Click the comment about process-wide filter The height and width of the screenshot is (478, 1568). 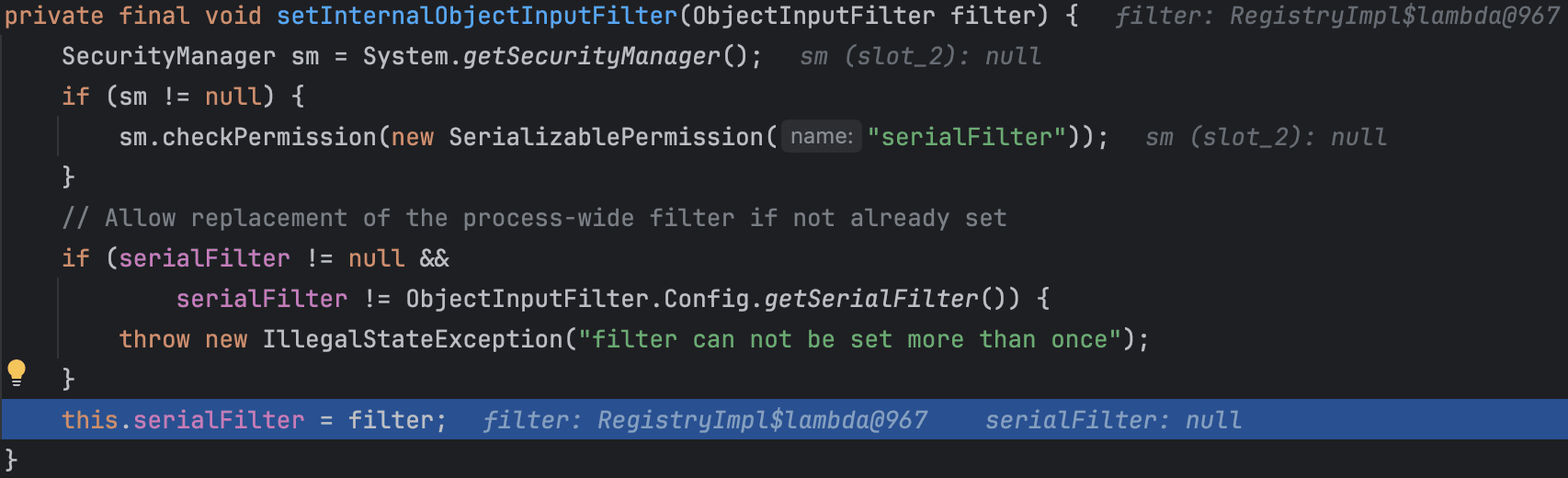[535, 218]
